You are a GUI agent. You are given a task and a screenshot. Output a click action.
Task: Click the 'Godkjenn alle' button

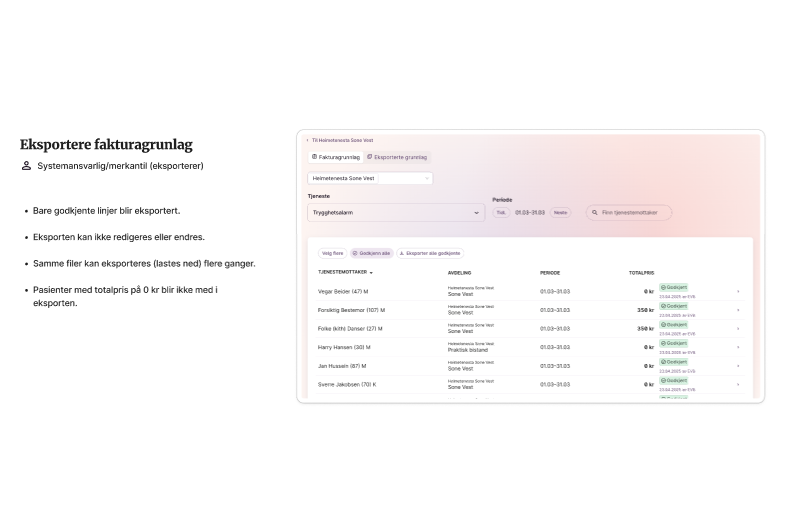[371, 253]
